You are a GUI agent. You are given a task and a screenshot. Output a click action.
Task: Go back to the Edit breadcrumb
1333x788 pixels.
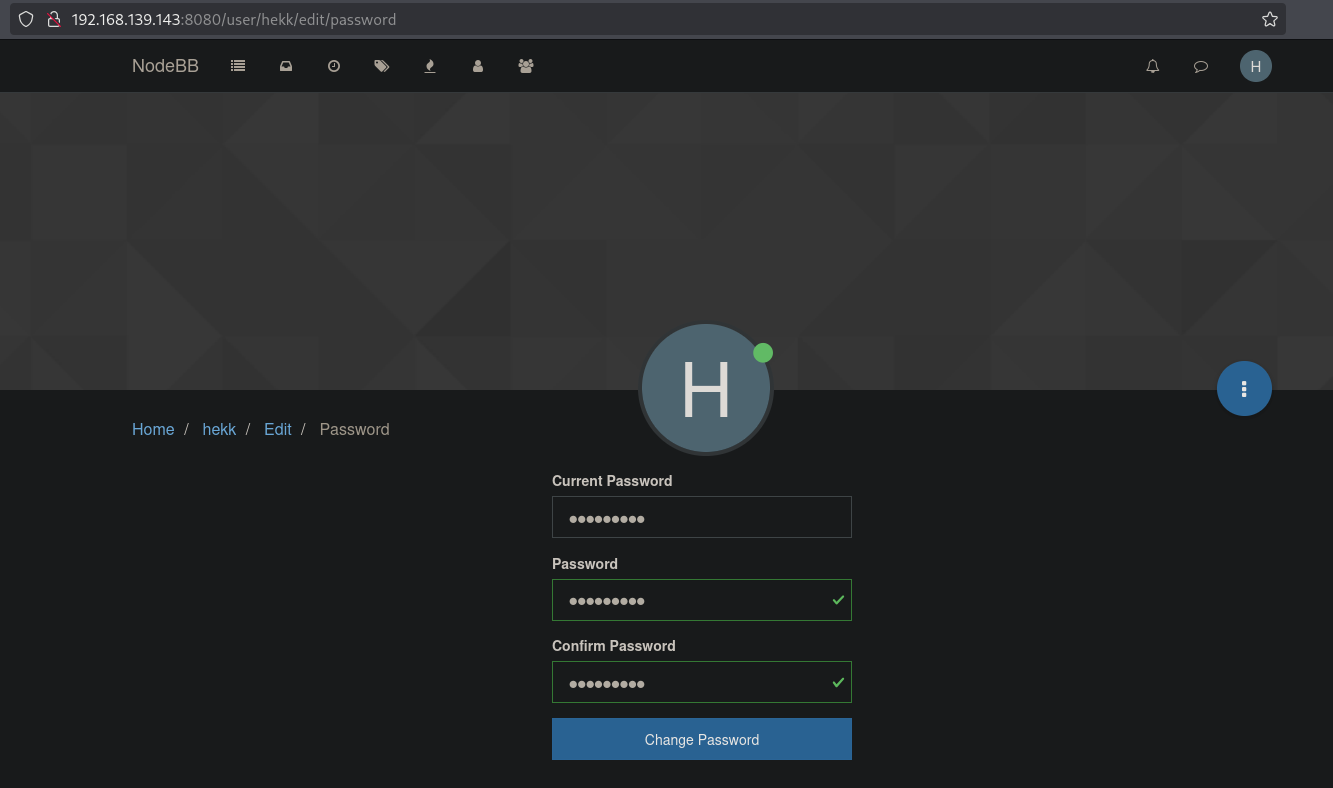[x=278, y=429]
